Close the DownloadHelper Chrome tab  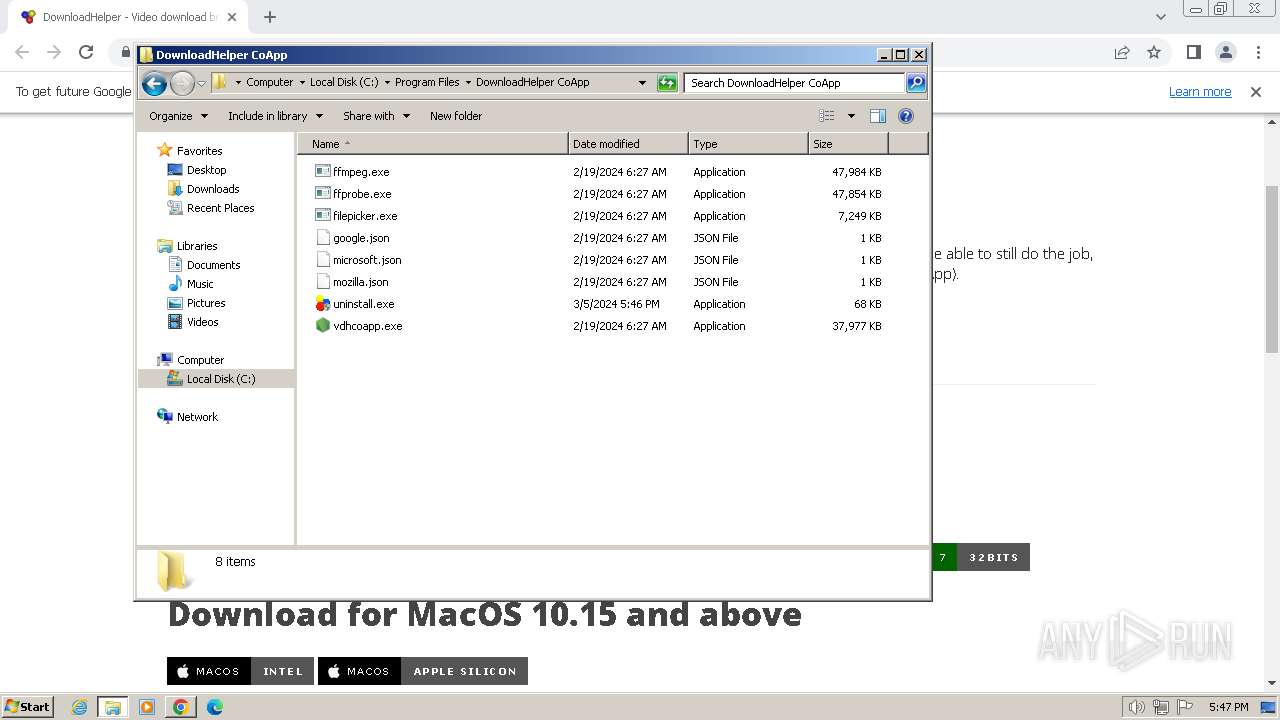(x=232, y=17)
